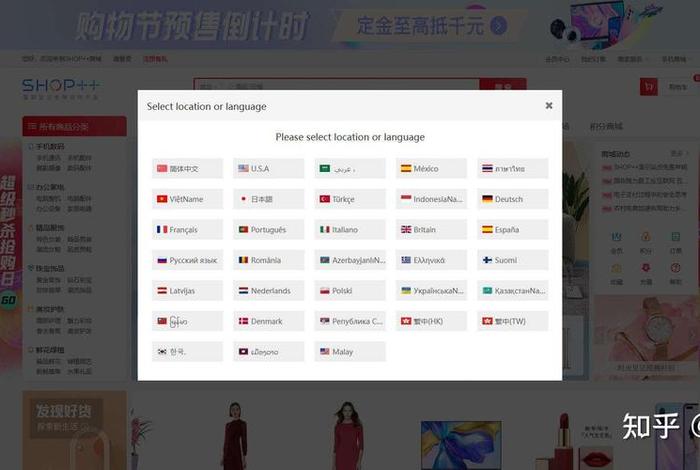Viewport: 700px width, 470px height.
Task: Select the Arabic language option with Saudi flag
Action: (x=350, y=168)
